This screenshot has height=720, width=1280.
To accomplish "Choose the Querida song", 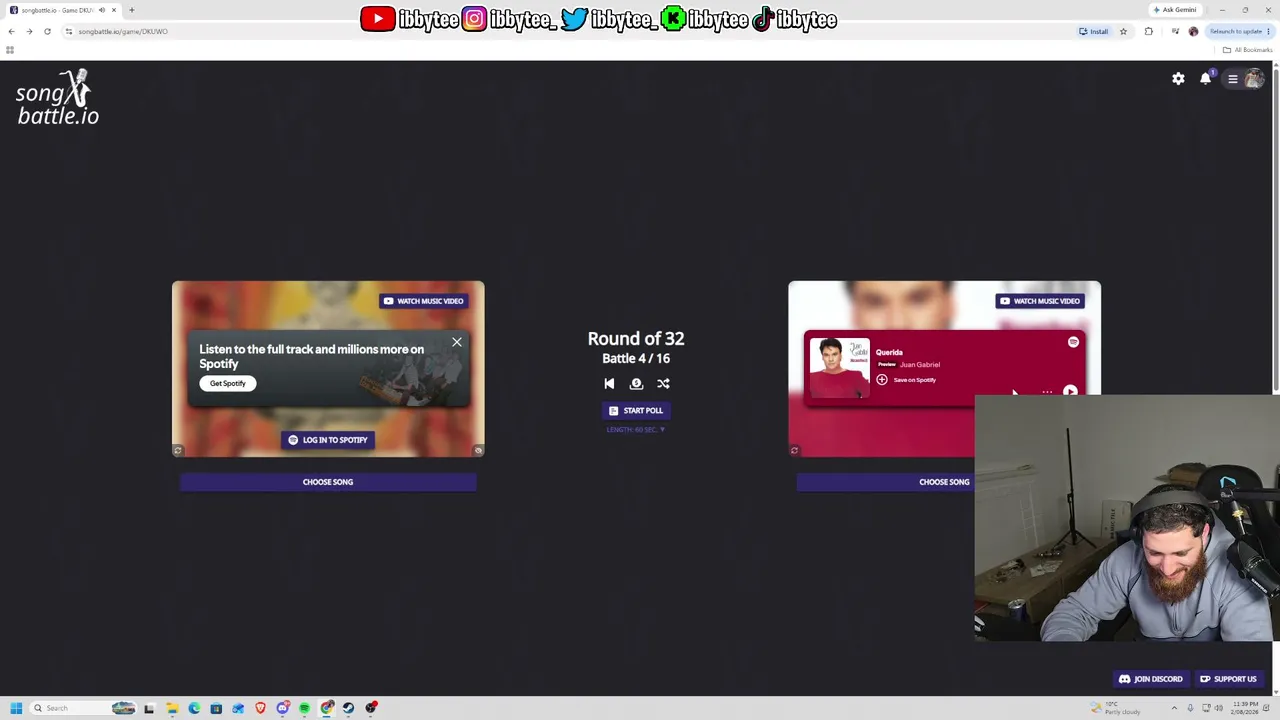I will (x=886, y=482).
